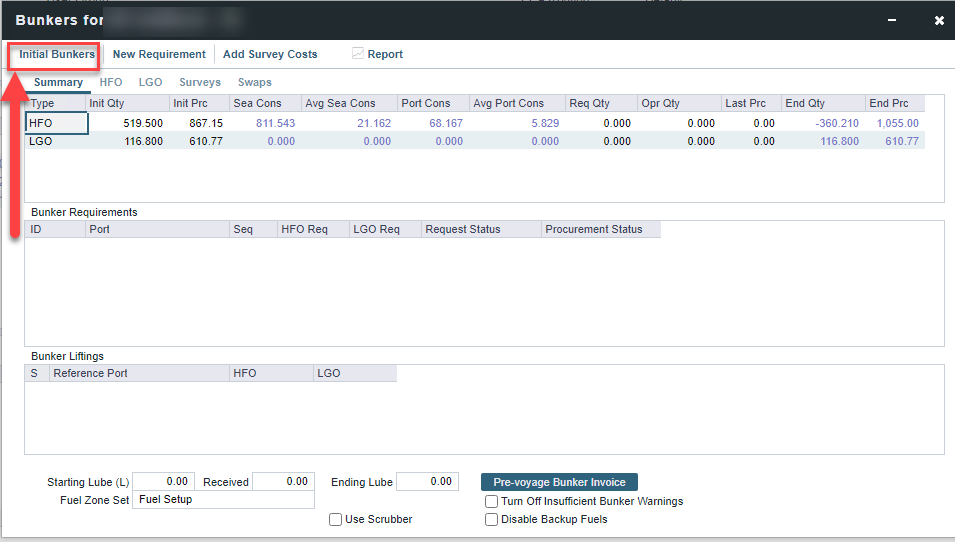Enable the Use Scrubber checkbox

[336, 519]
